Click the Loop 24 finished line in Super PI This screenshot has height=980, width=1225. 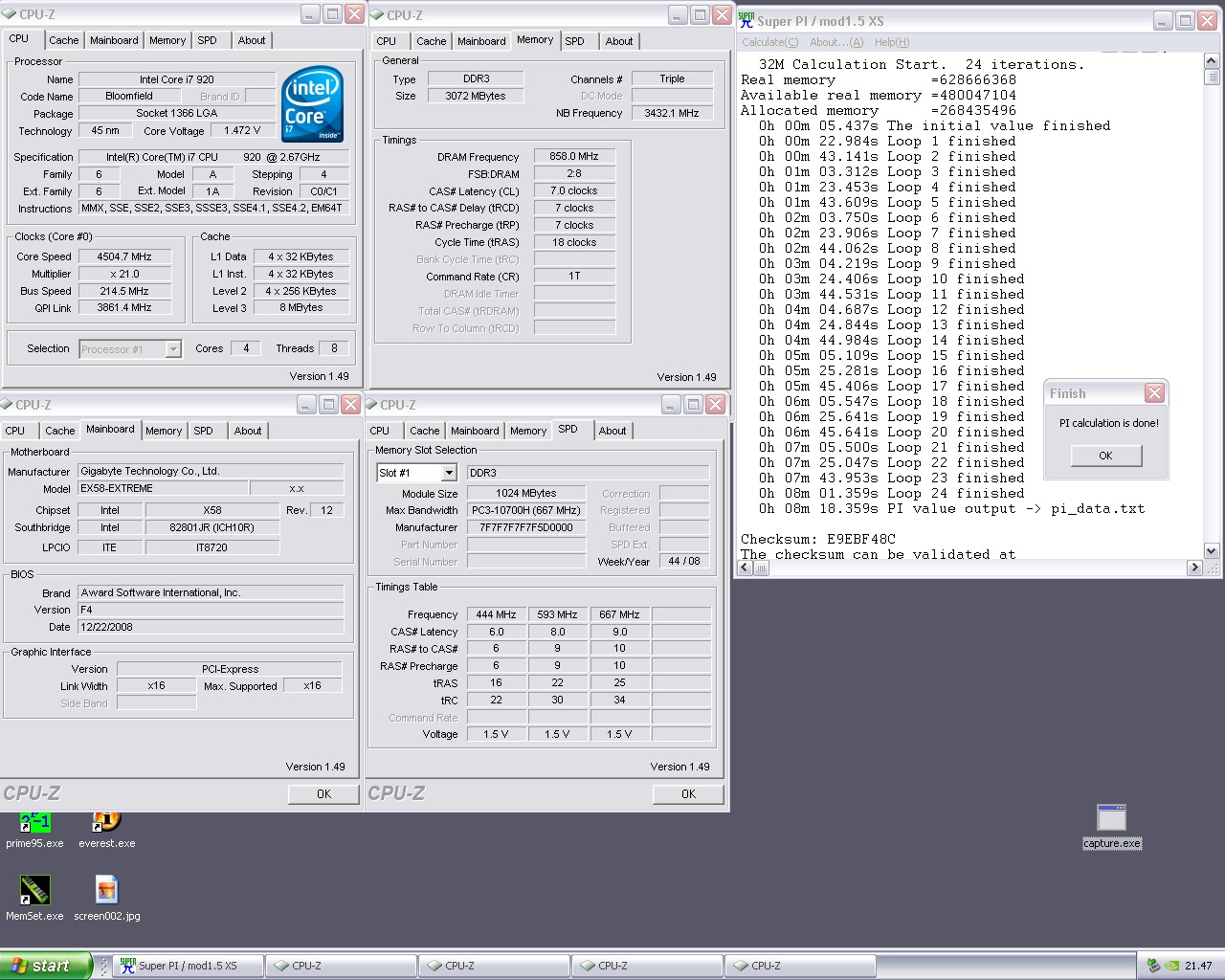[891, 493]
